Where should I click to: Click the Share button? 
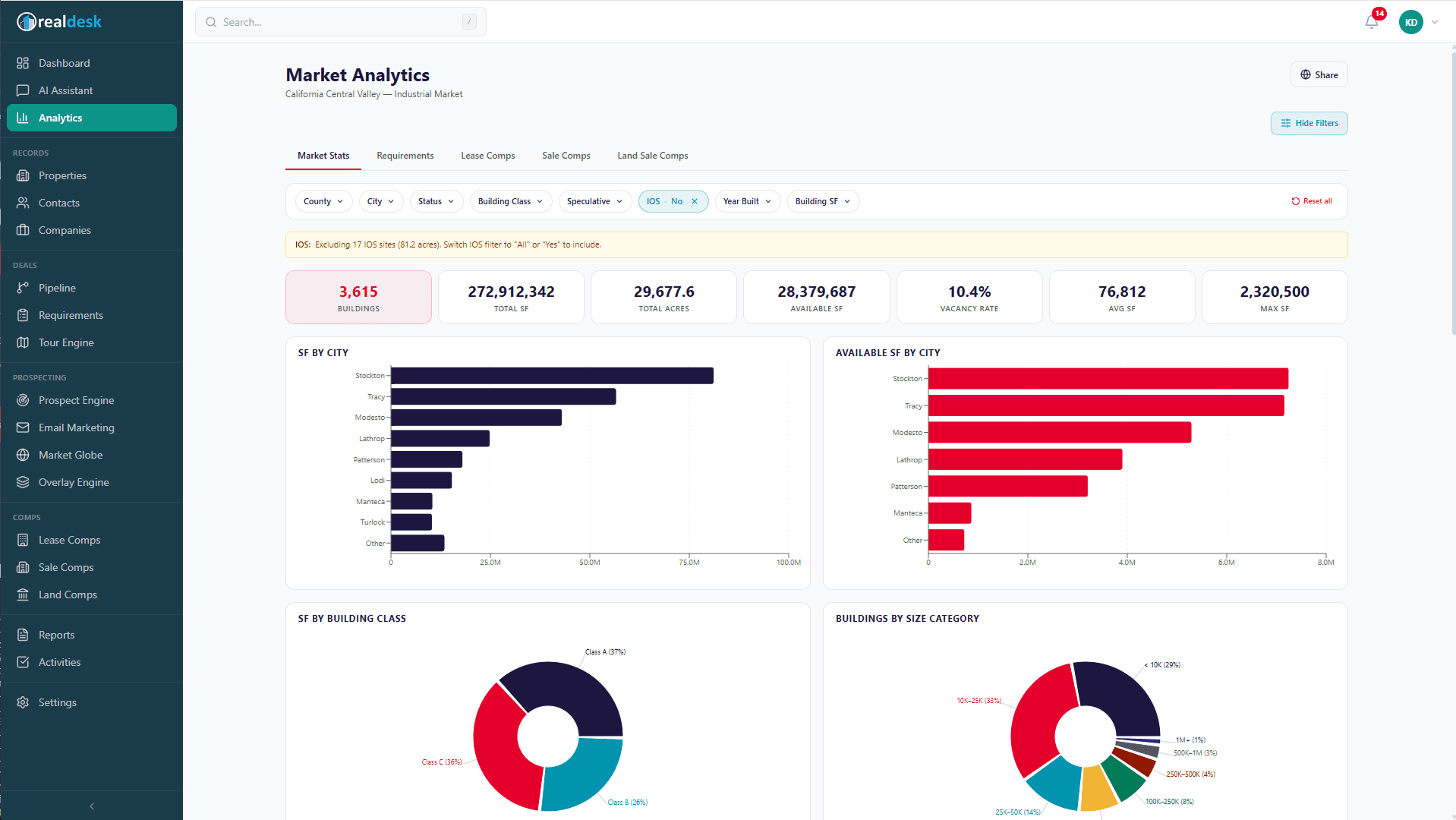coord(1319,74)
